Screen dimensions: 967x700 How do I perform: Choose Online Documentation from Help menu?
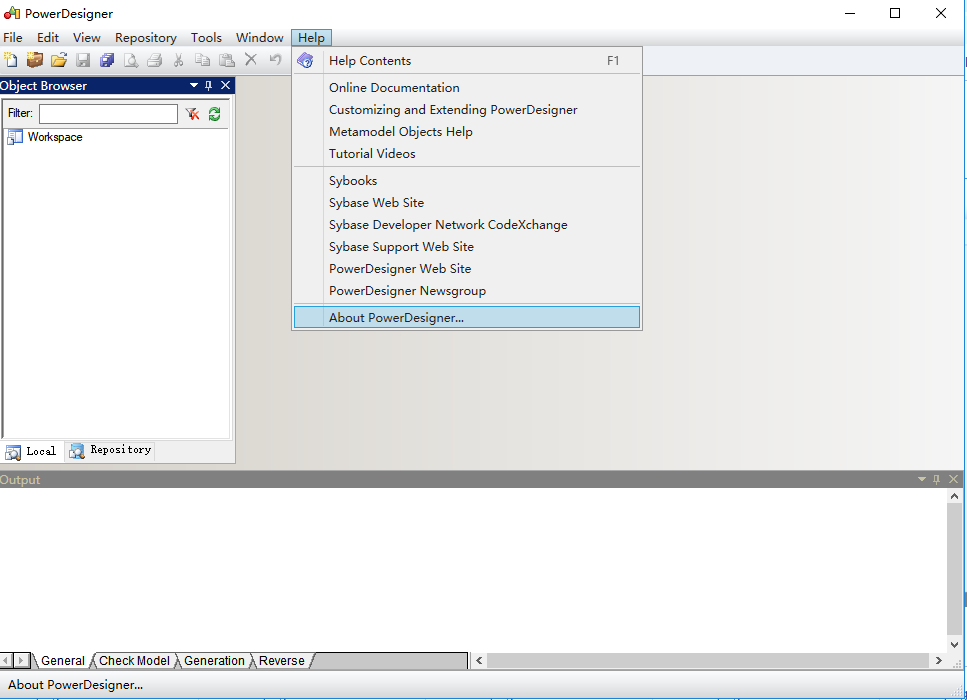[x=467, y=88]
